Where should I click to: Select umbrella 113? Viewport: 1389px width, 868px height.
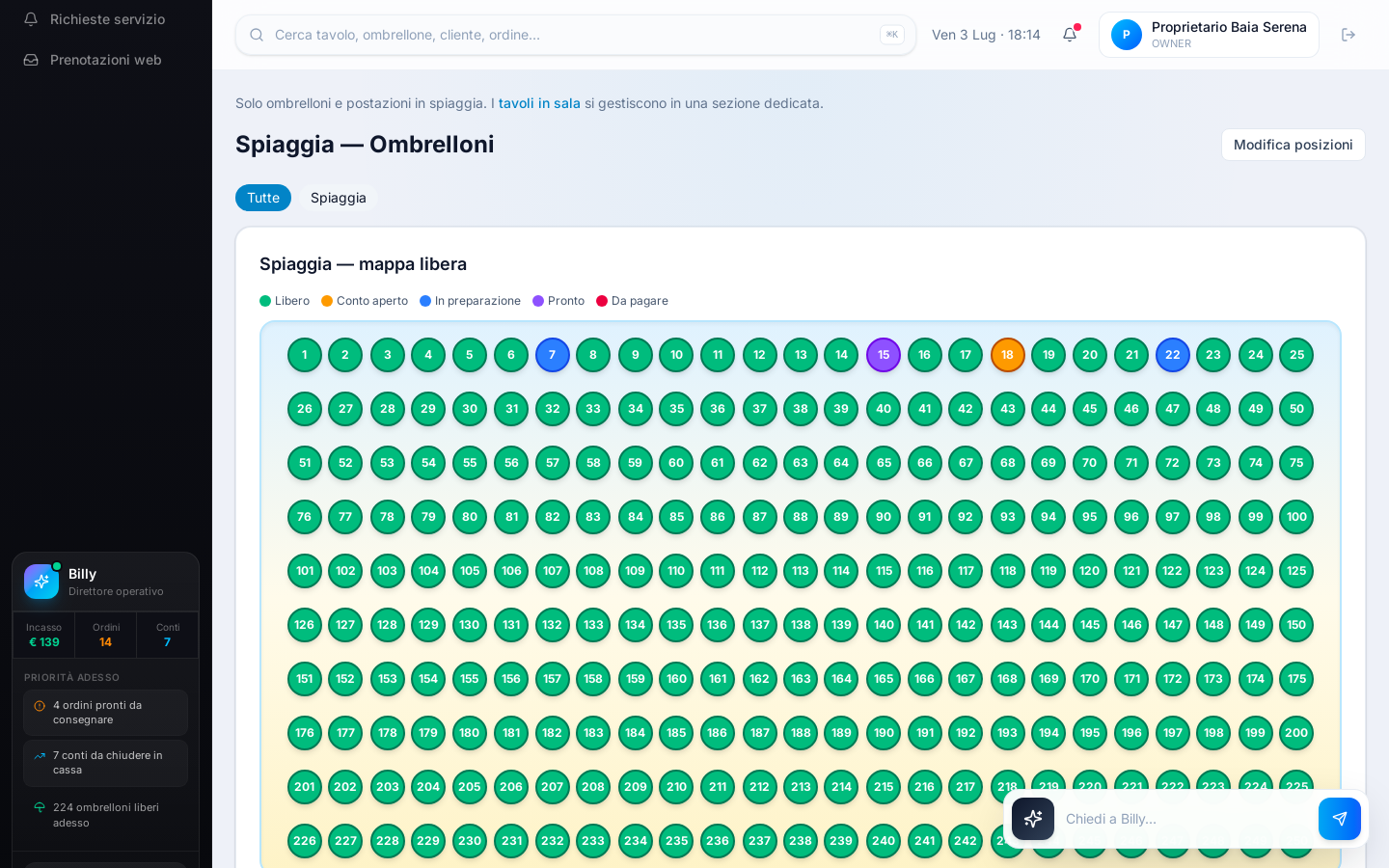point(801,571)
